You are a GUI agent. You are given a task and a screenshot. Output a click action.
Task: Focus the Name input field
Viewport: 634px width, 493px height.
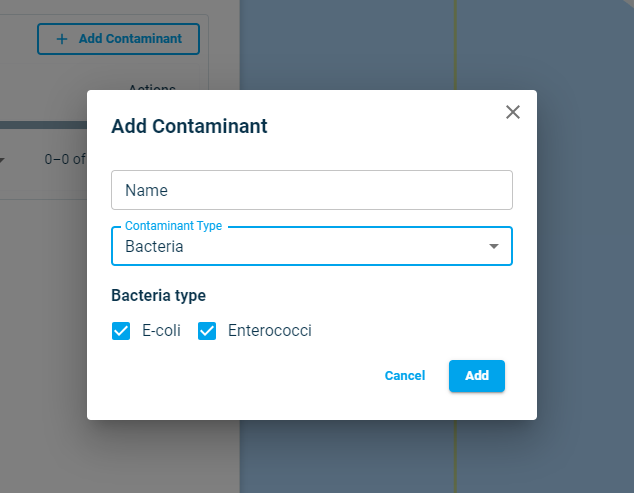311,190
